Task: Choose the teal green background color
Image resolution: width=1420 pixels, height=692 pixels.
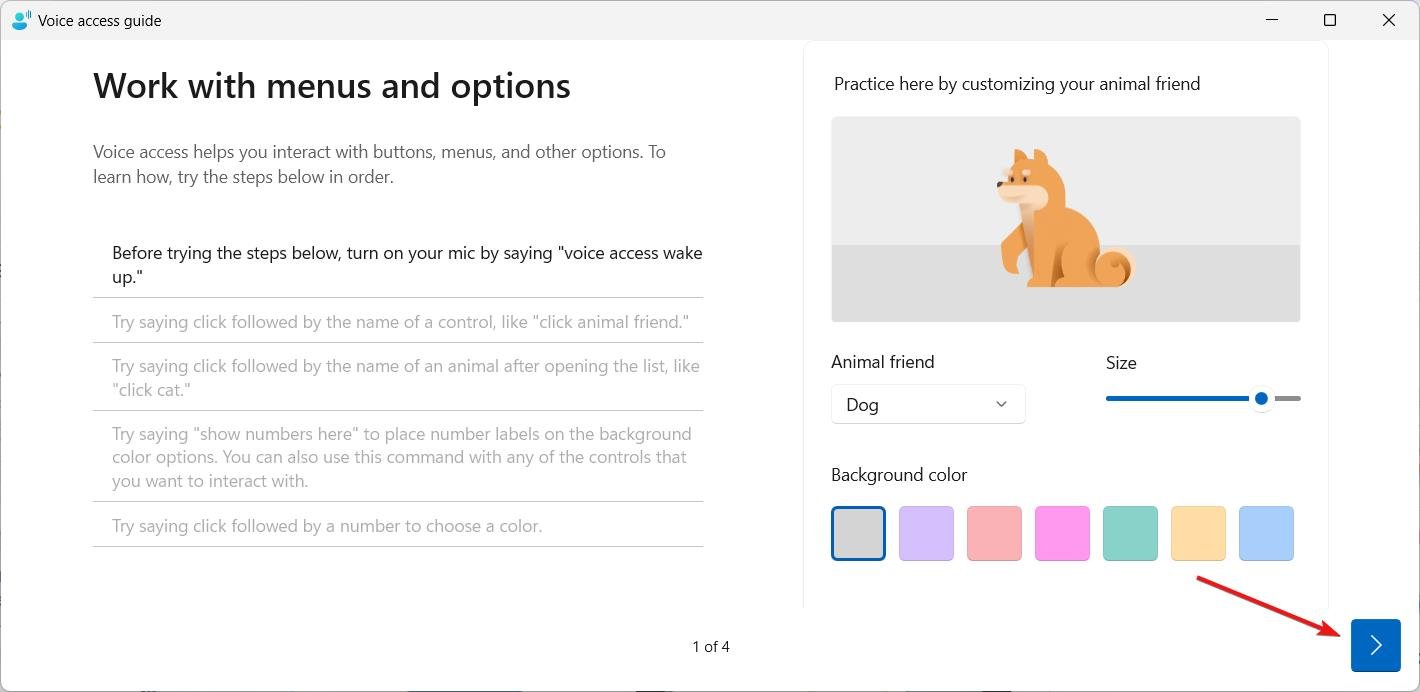Action: pos(1130,533)
